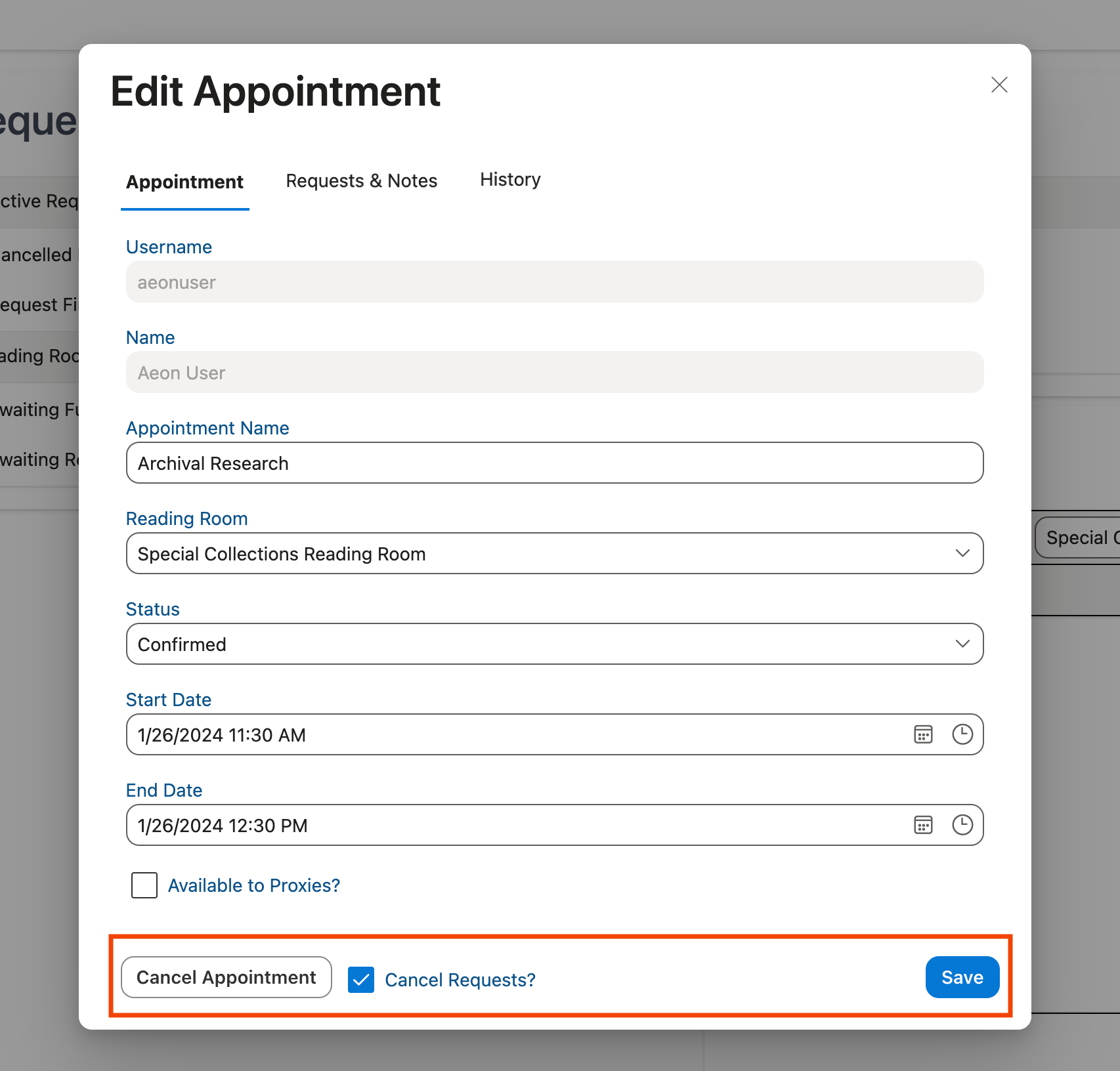Click the Start Date text field
1120x1071 pixels.
point(460,734)
